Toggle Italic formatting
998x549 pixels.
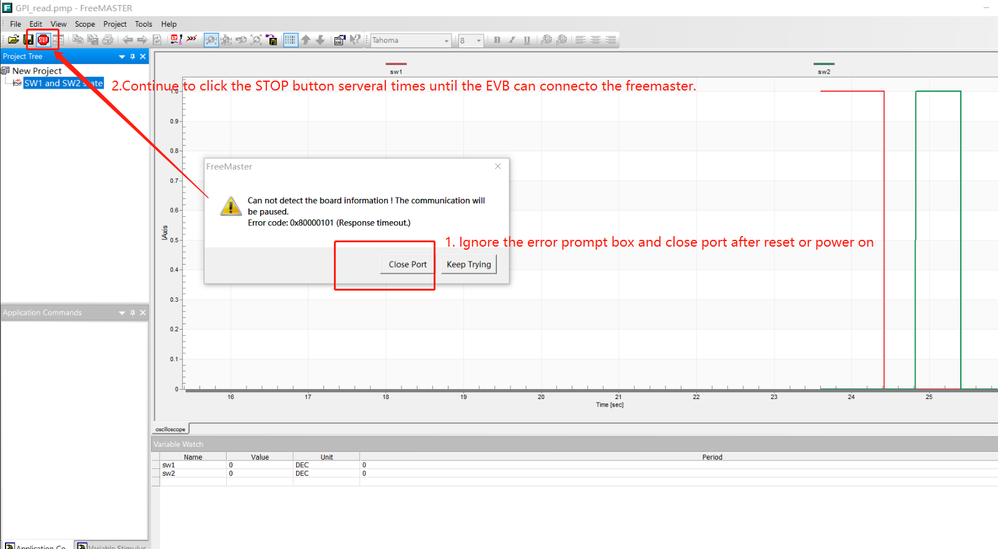pos(512,39)
